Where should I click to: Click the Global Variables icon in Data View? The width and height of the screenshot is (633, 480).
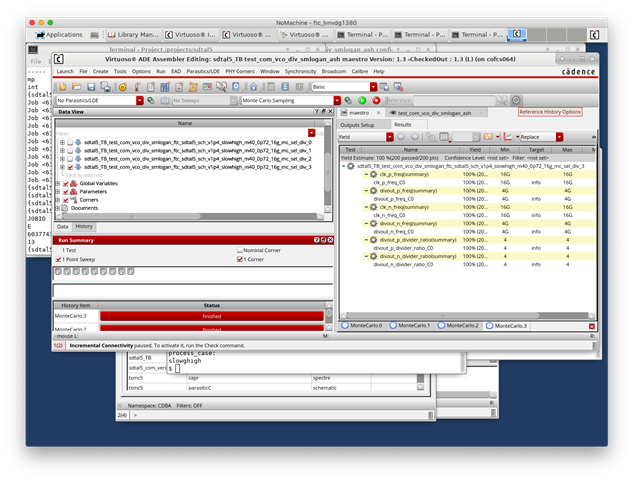(x=72, y=183)
